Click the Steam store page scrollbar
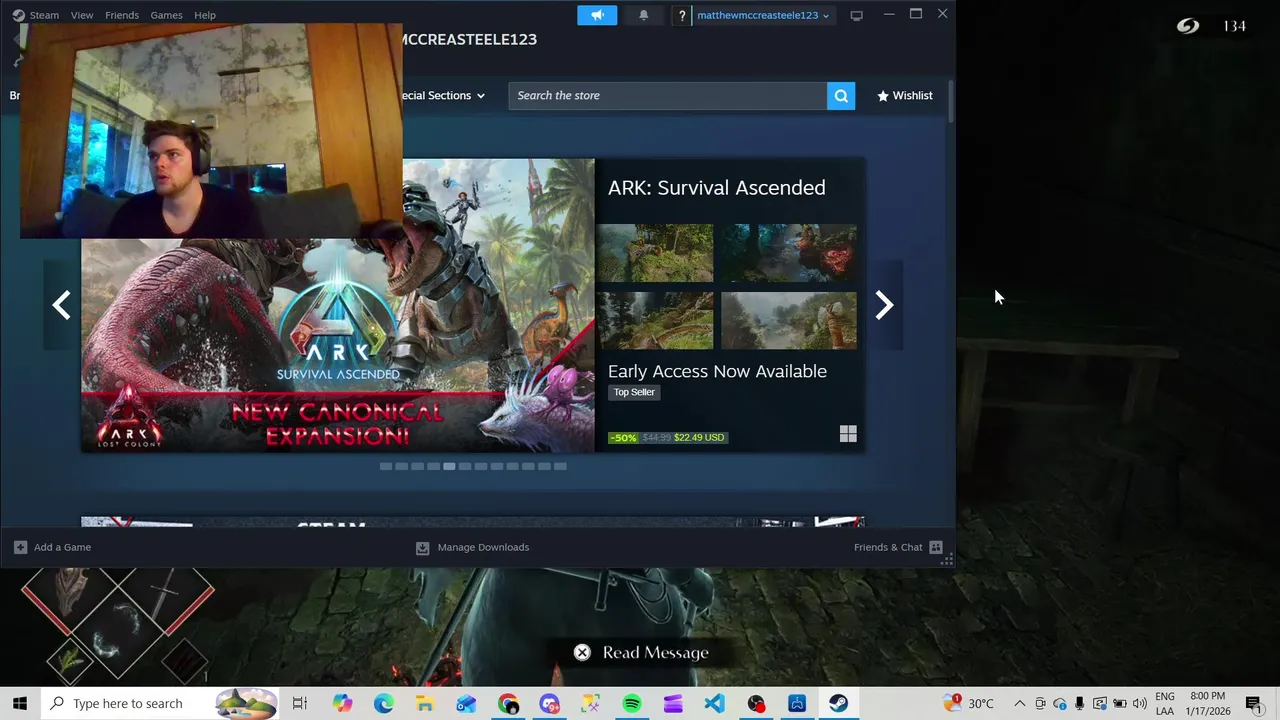Screen dimensions: 1280x720 (x=949, y=102)
